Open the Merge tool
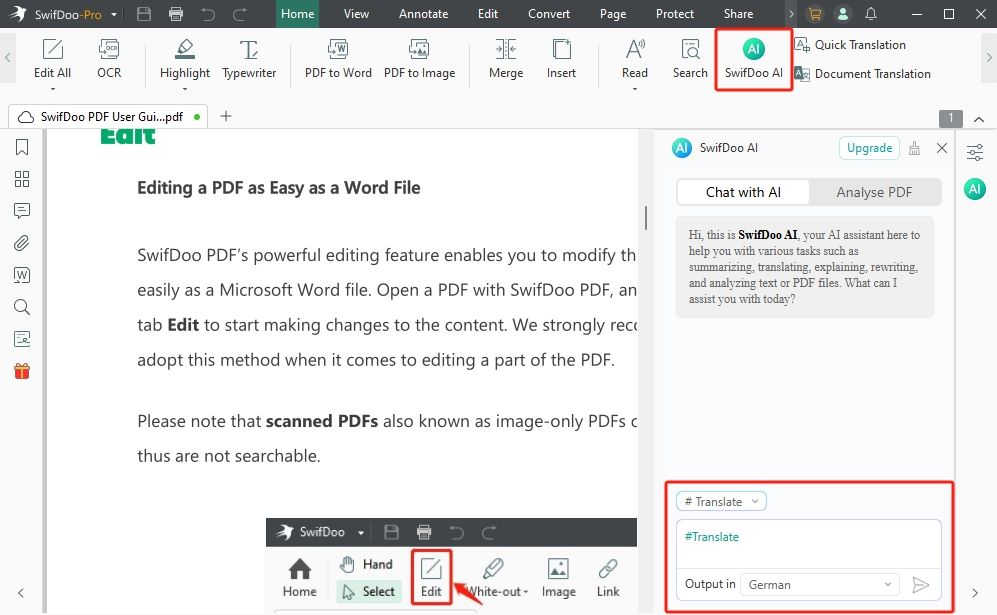 click(x=505, y=59)
